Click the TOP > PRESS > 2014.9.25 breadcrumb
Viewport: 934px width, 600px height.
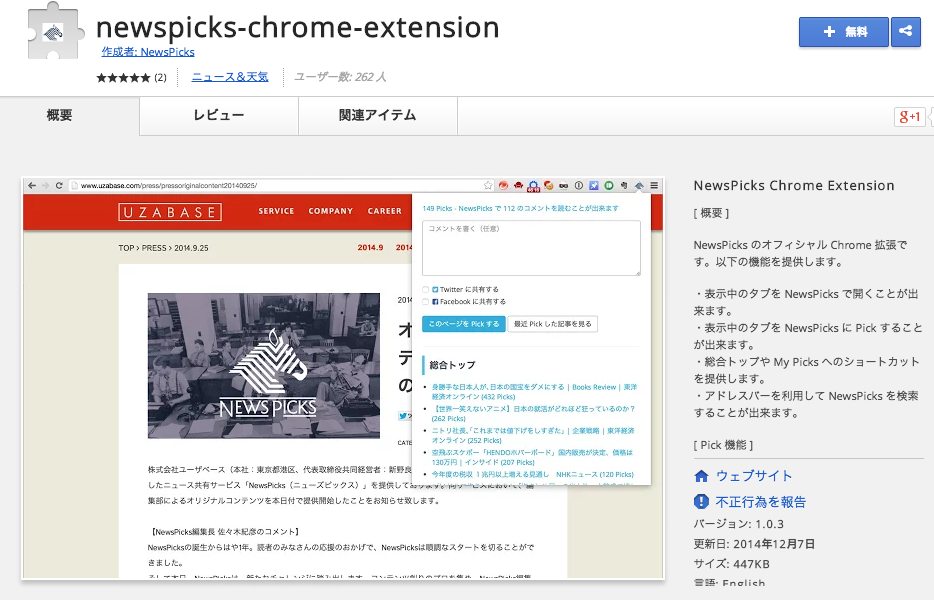pyautogui.click(x=163, y=248)
